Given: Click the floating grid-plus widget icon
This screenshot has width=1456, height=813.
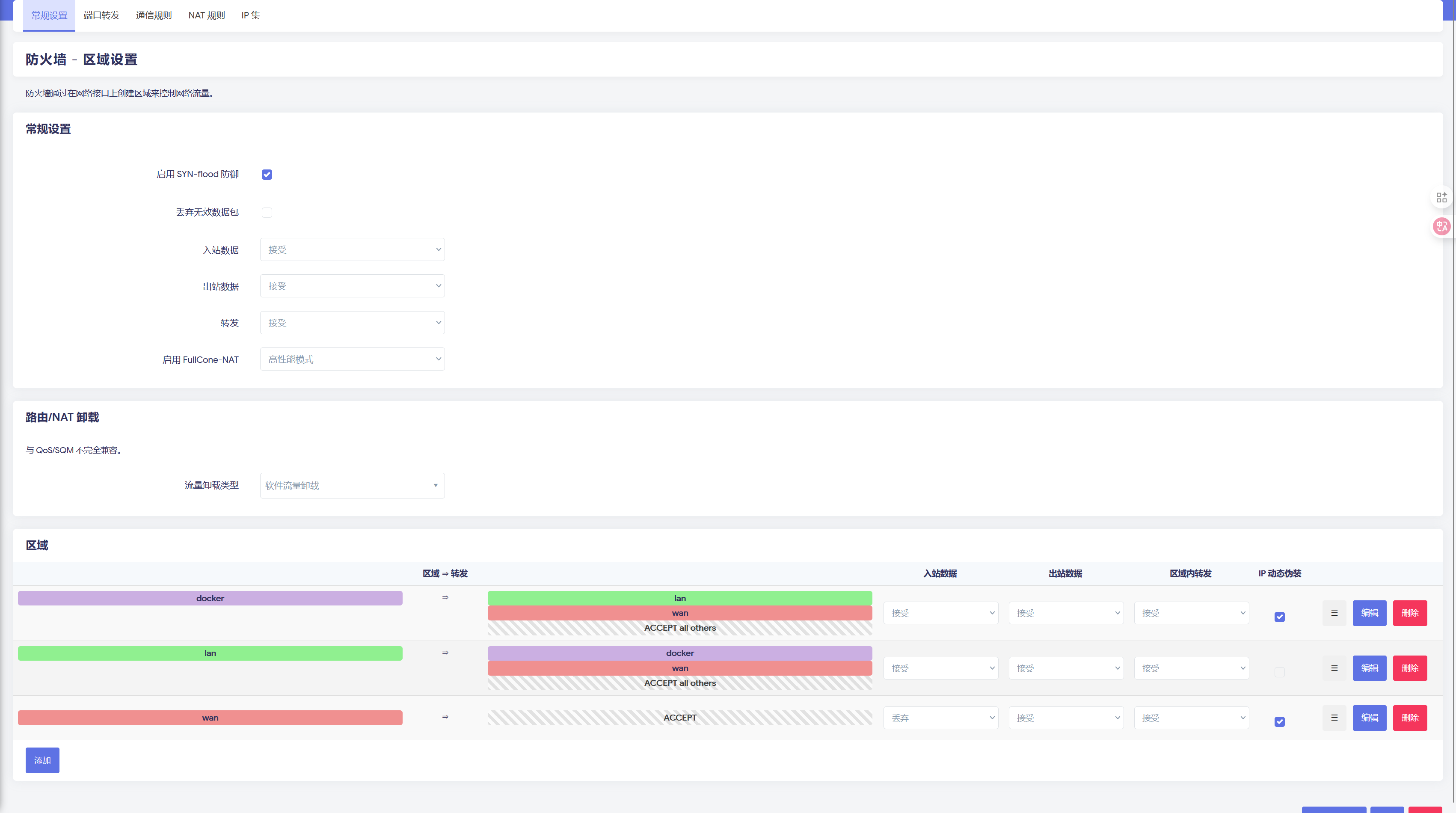Looking at the screenshot, I should [1441, 197].
